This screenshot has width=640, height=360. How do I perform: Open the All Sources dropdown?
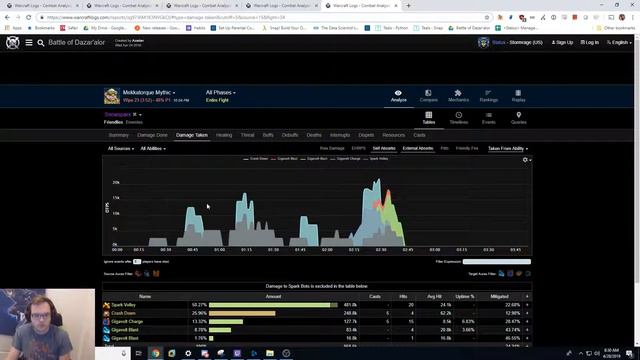click(121, 149)
